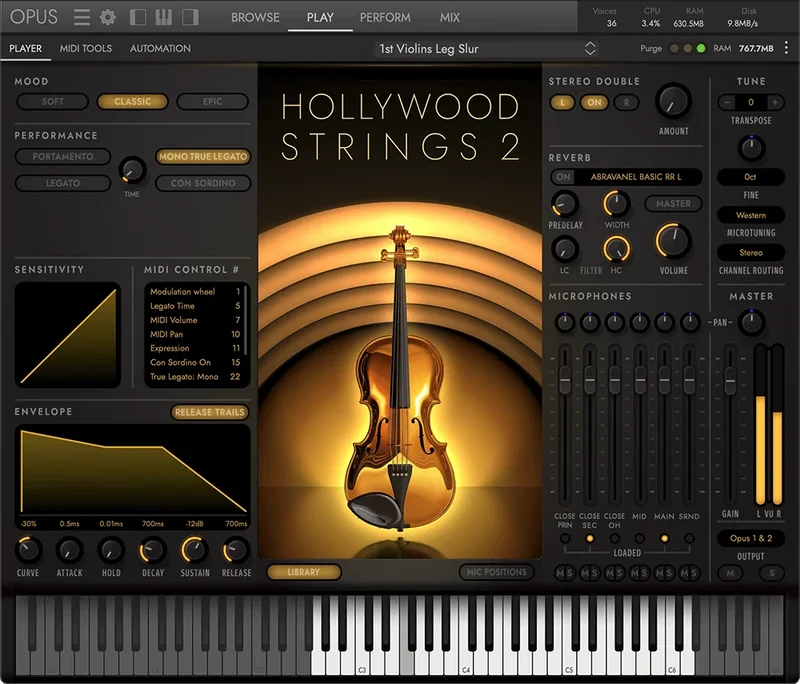Enable Con Sordino

[203, 183]
